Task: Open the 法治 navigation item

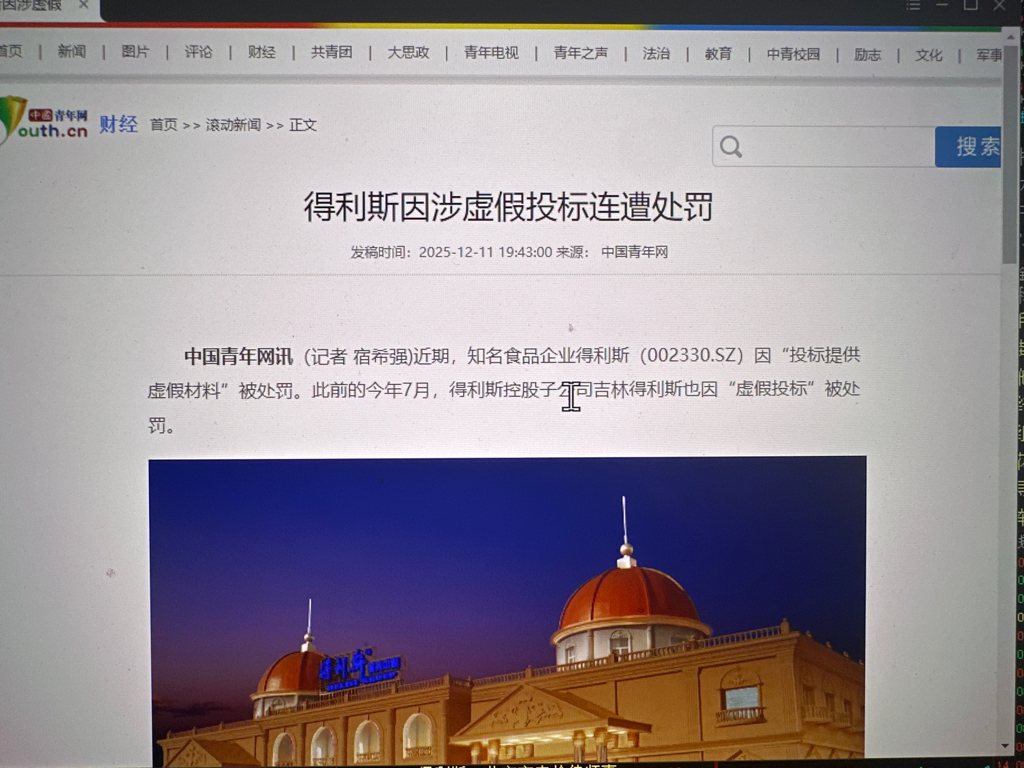Action: coord(656,53)
